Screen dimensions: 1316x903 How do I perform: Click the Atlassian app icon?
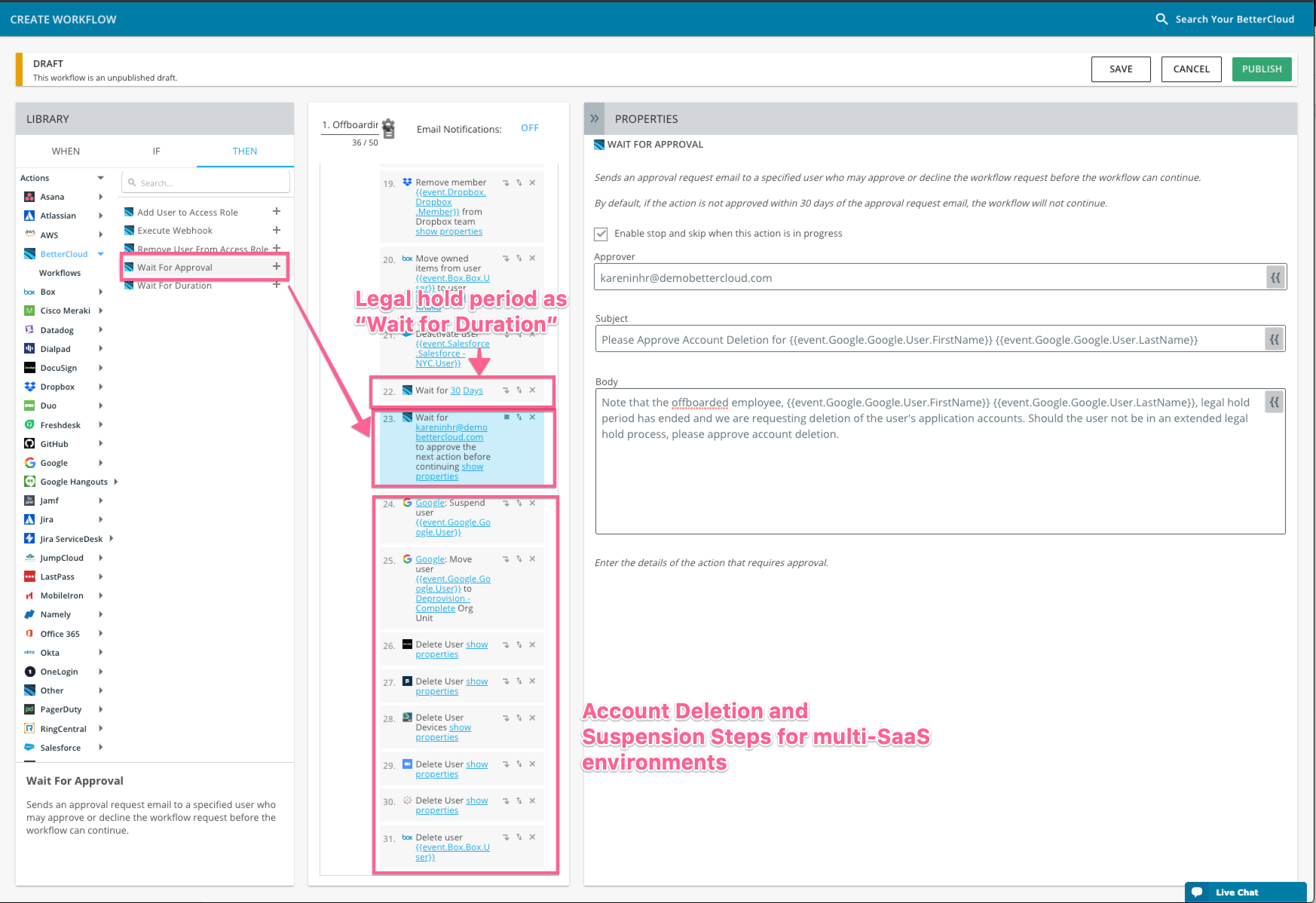click(x=29, y=216)
